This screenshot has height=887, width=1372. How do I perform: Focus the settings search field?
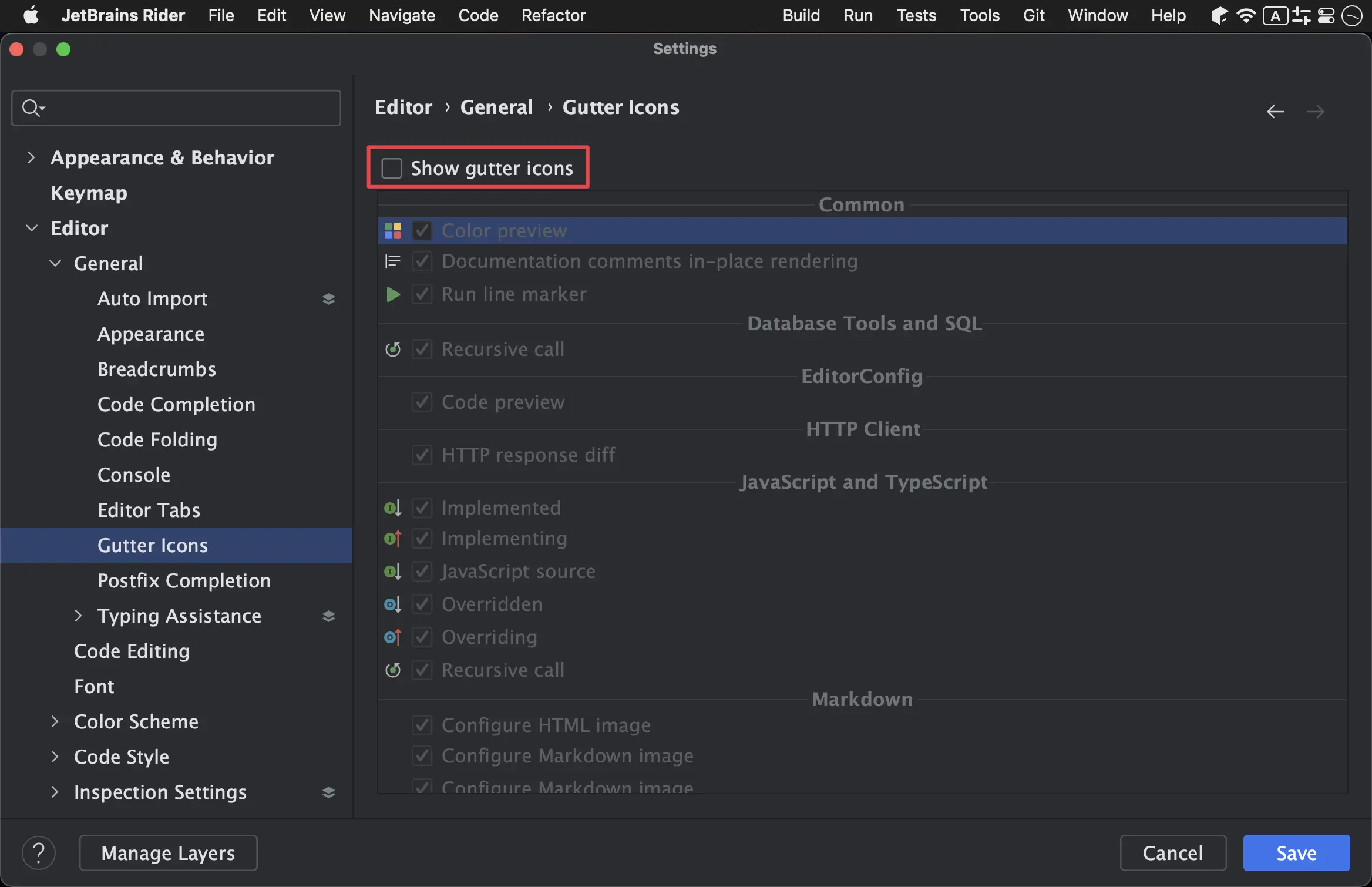point(176,108)
